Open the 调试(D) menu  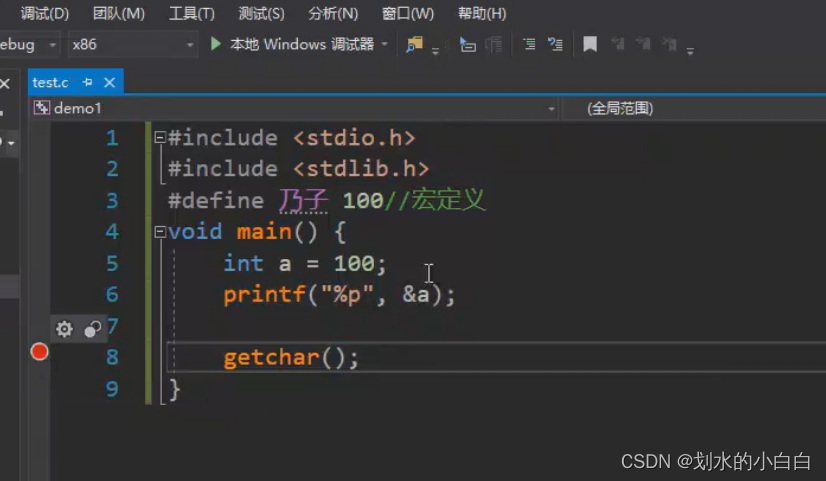(x=45, y=13)
